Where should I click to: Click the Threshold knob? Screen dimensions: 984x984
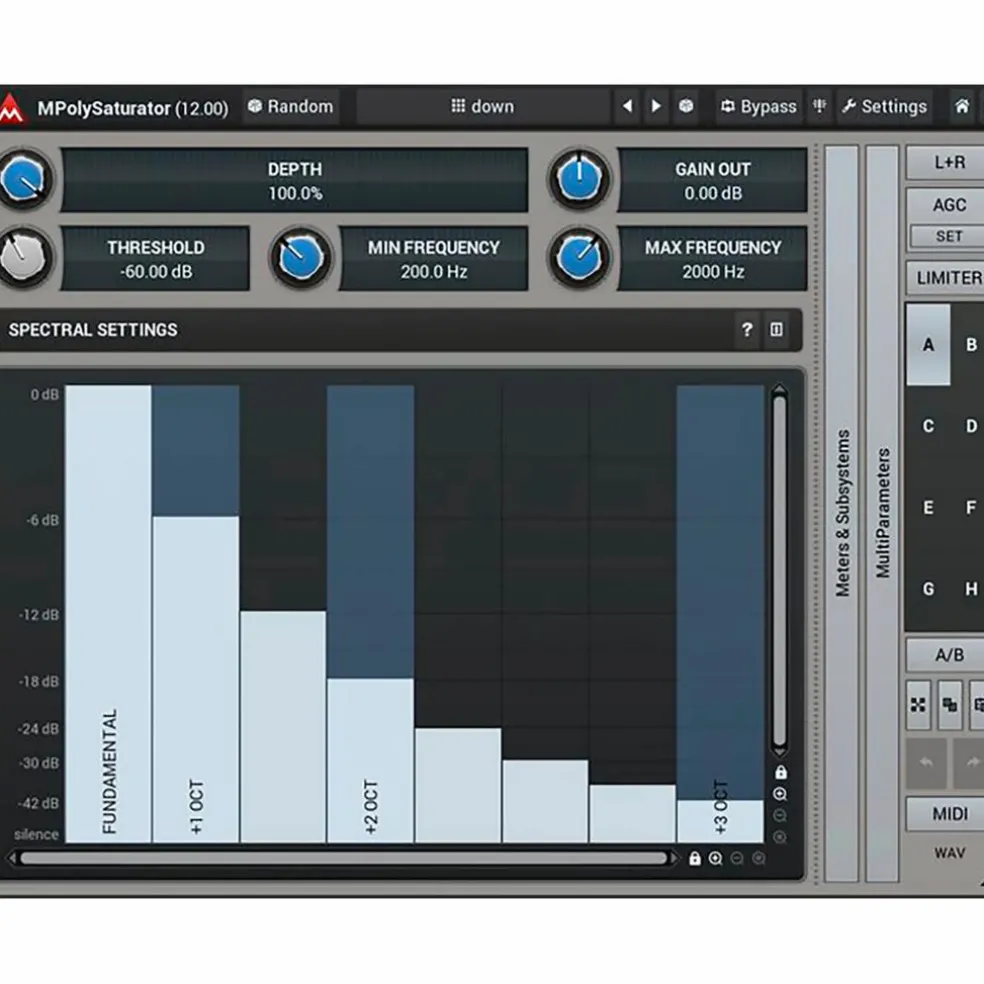coord(24,258)
